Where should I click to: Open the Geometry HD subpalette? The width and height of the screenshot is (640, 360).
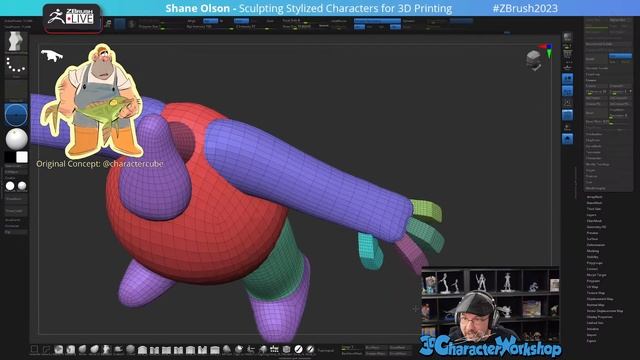point(596,227)
